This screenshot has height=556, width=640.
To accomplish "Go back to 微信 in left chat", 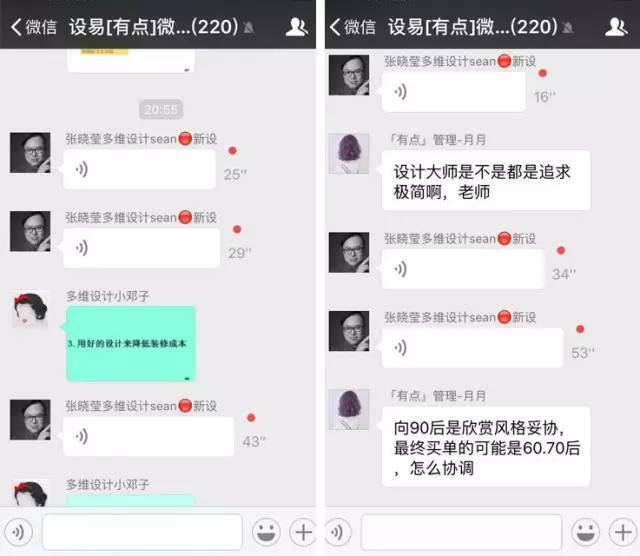I will click(33, 27).
